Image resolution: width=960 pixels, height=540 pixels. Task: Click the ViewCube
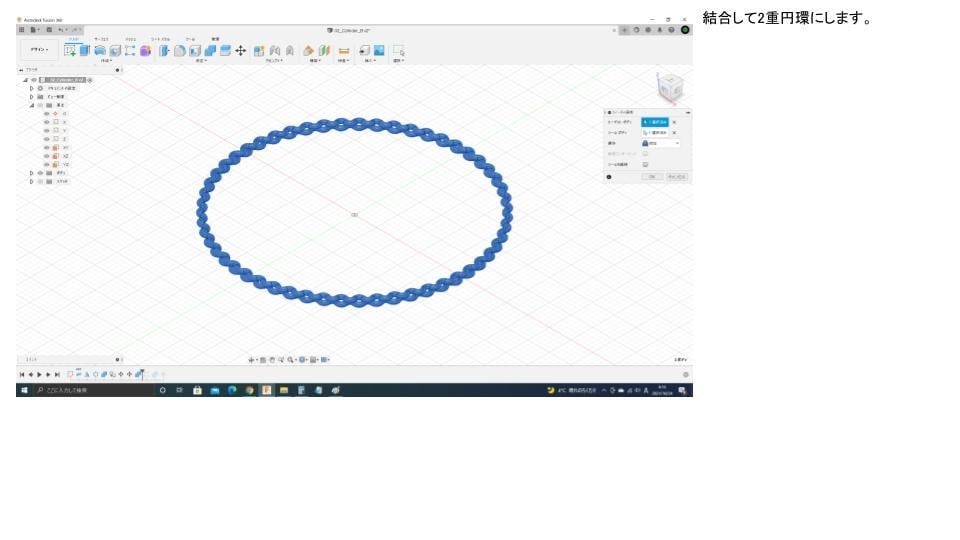[x=670, y=87]
